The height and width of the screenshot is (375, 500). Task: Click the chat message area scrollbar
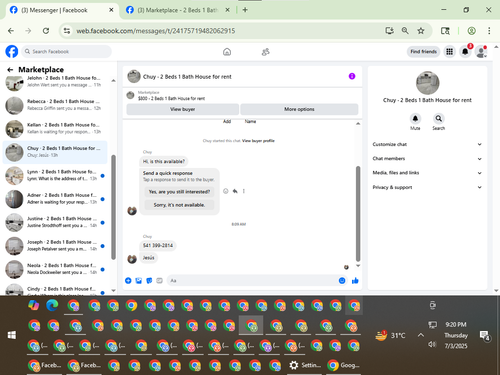pos(358,213)
